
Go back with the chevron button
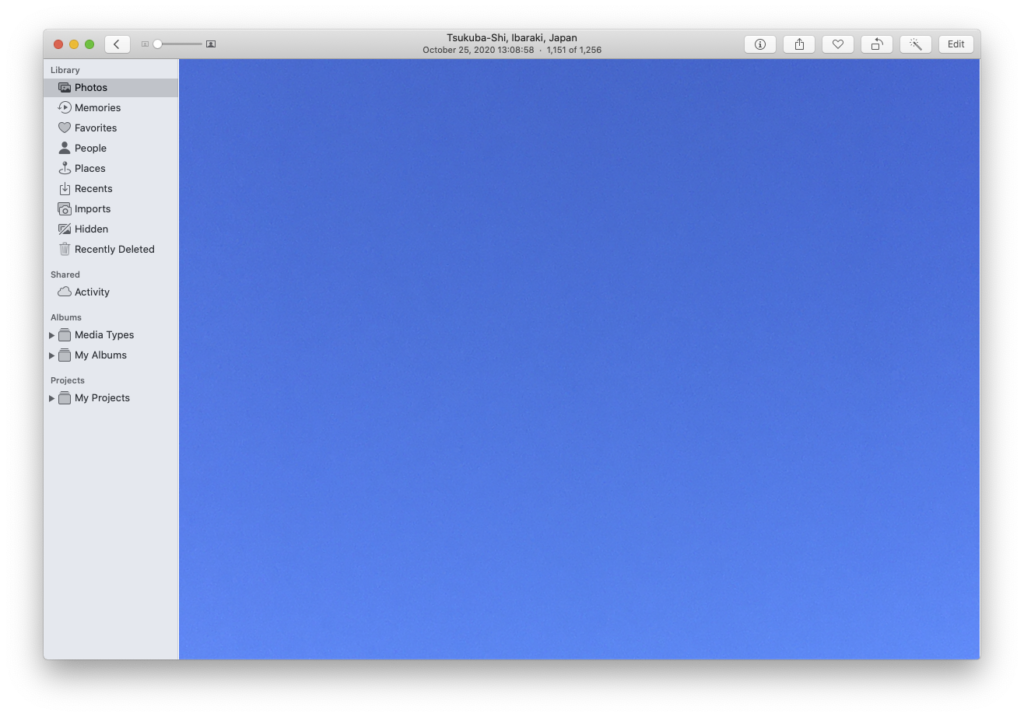[117, 44]
